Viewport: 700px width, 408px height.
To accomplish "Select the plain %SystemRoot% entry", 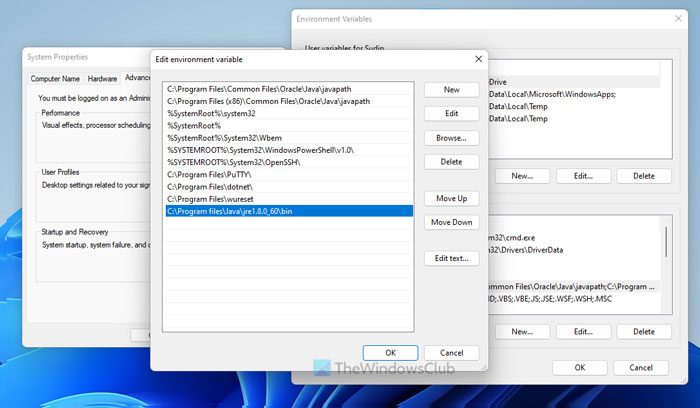I will pyautogui.click(x=289, y=126).
